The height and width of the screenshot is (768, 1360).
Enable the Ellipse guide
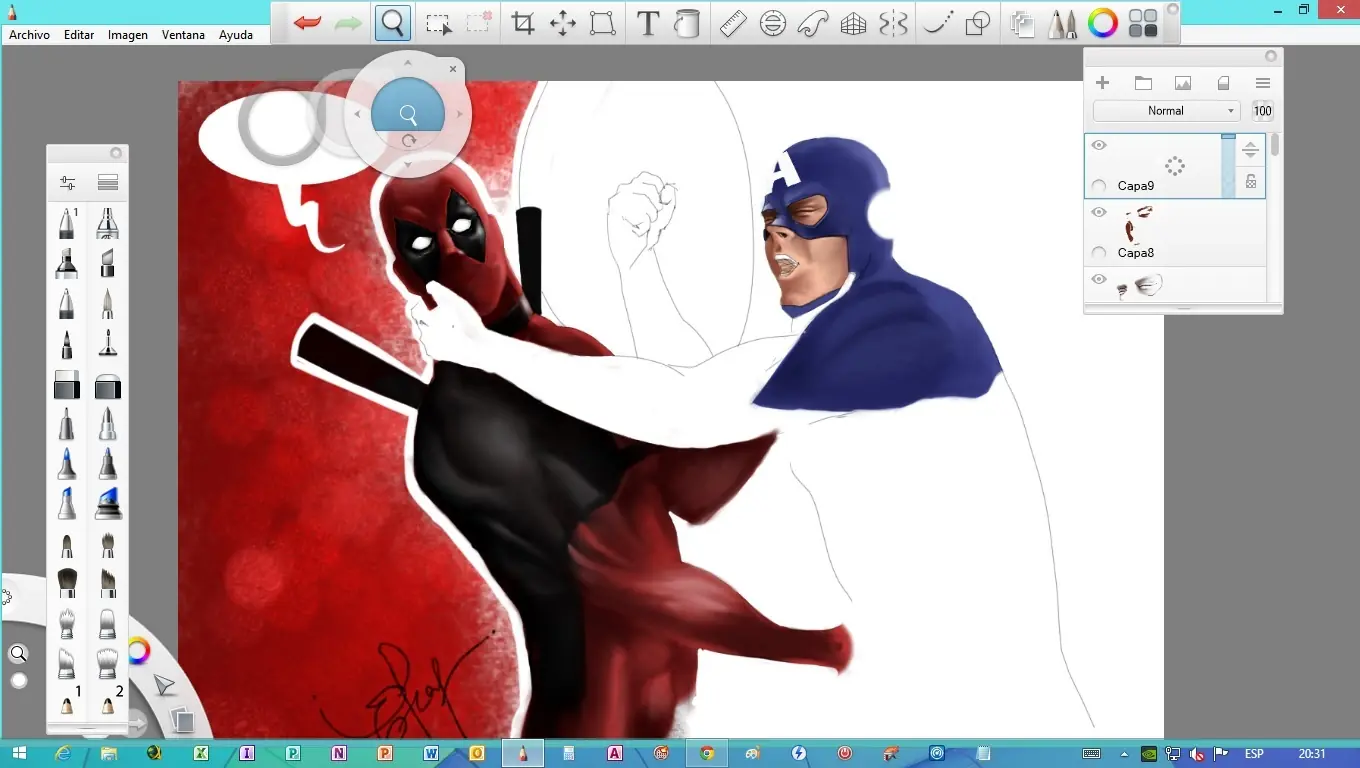pos(773,23)
